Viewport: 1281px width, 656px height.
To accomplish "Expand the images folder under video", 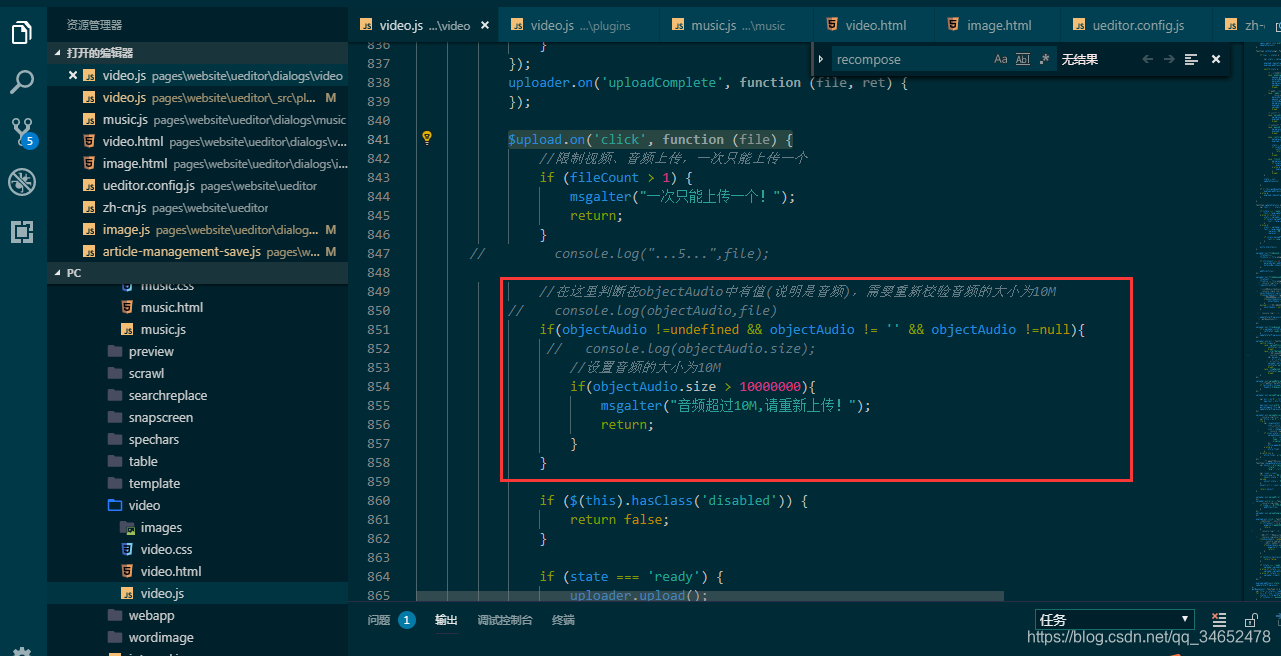I will 161,527.
